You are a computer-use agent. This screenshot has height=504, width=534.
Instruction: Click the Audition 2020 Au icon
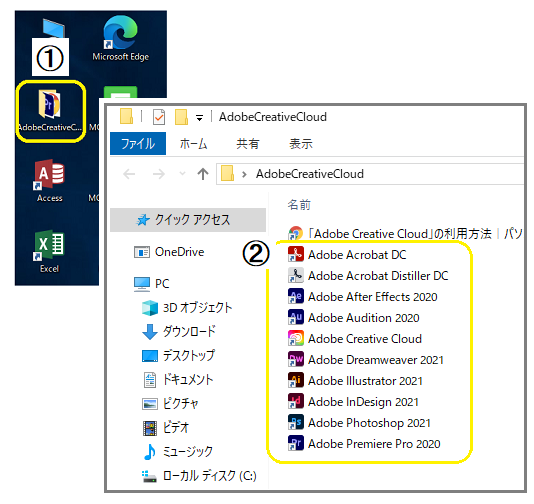pyautogui.click(x=296, y=317)
